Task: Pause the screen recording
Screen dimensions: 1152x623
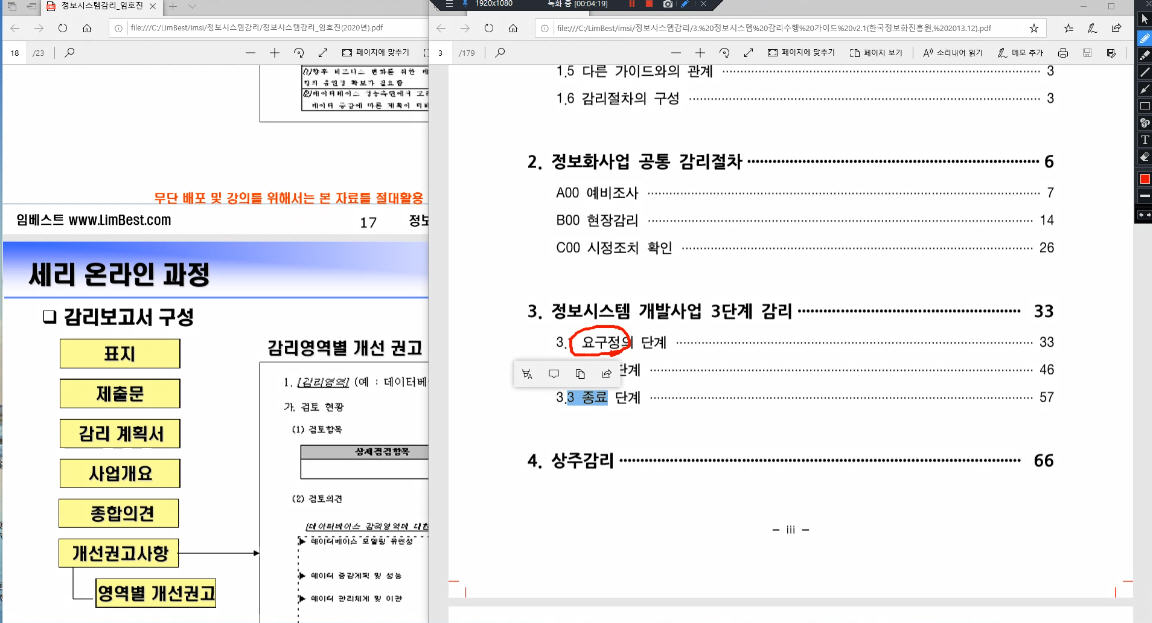Action: click(631, 4)
